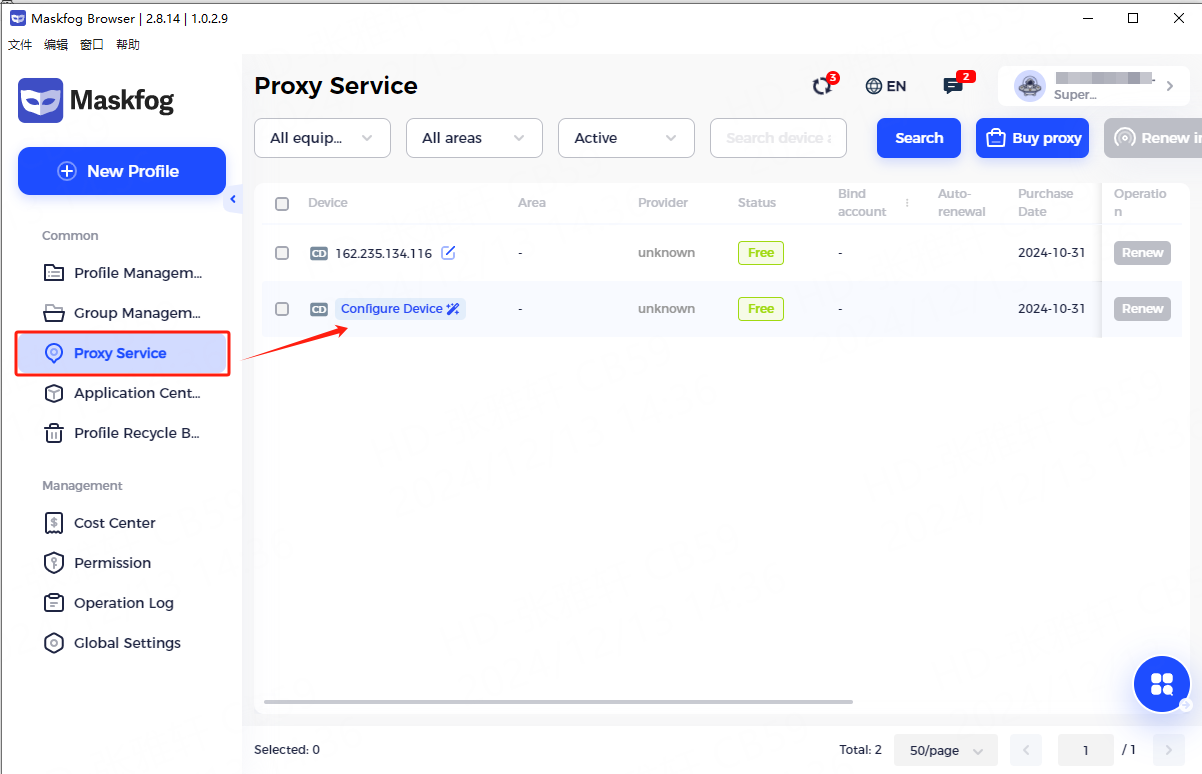Open the messages chat icon

[953, 86]
